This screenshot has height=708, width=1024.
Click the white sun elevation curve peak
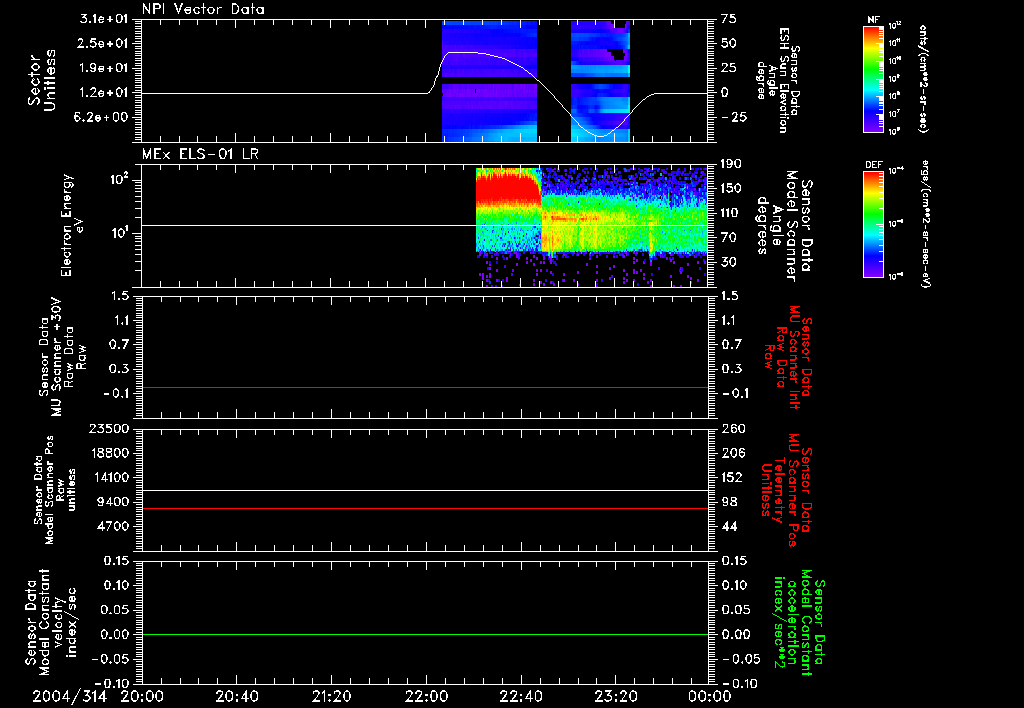(x=465, y=52)
